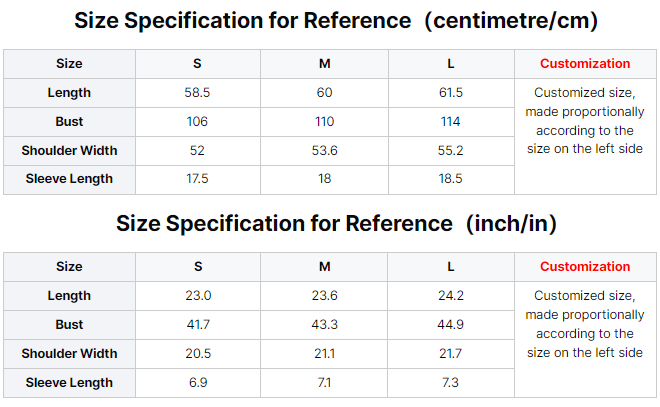
Task: Select the 55.2 shoulder width cell
Action: [451, 150]
